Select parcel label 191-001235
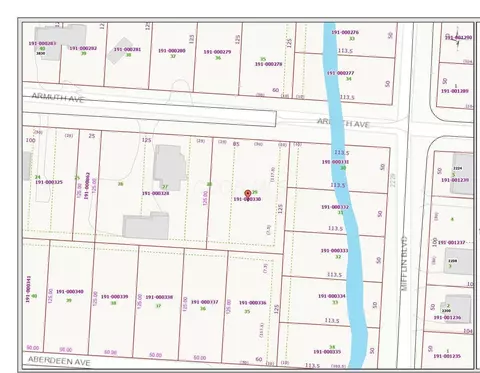Image resolution: width=480 pixels, height=373 pixels. [447, 356]
